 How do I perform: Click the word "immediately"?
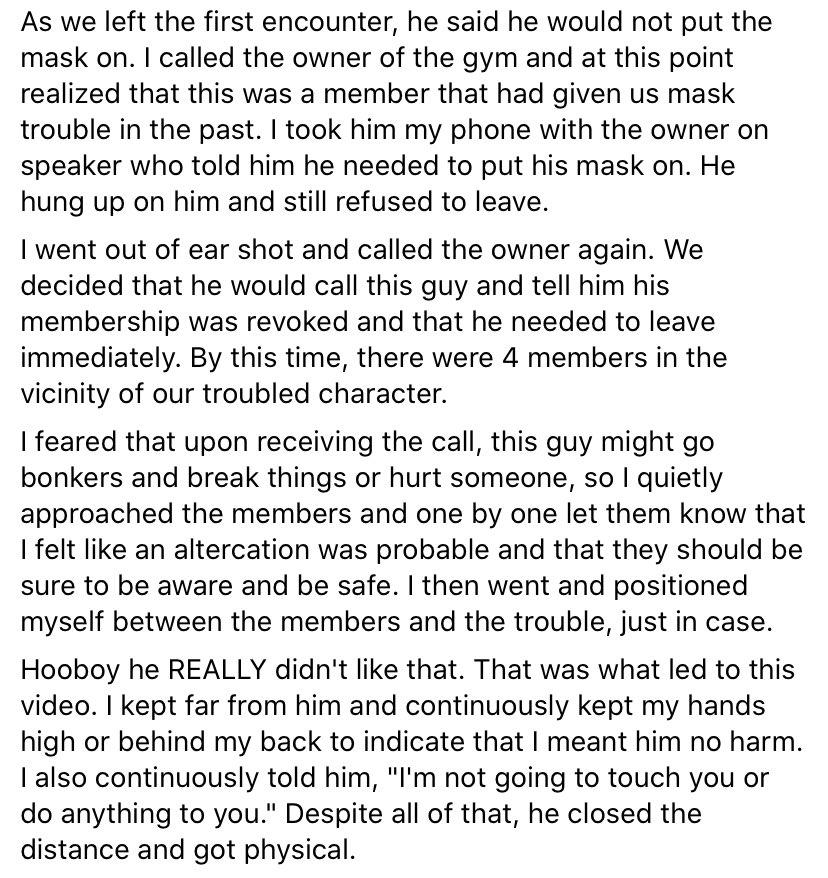point(100,359)
